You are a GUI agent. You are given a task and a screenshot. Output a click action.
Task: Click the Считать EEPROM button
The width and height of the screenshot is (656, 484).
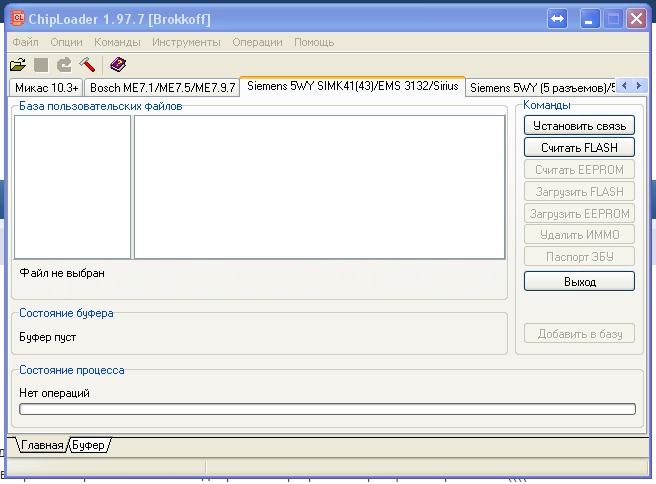(579, 170)
